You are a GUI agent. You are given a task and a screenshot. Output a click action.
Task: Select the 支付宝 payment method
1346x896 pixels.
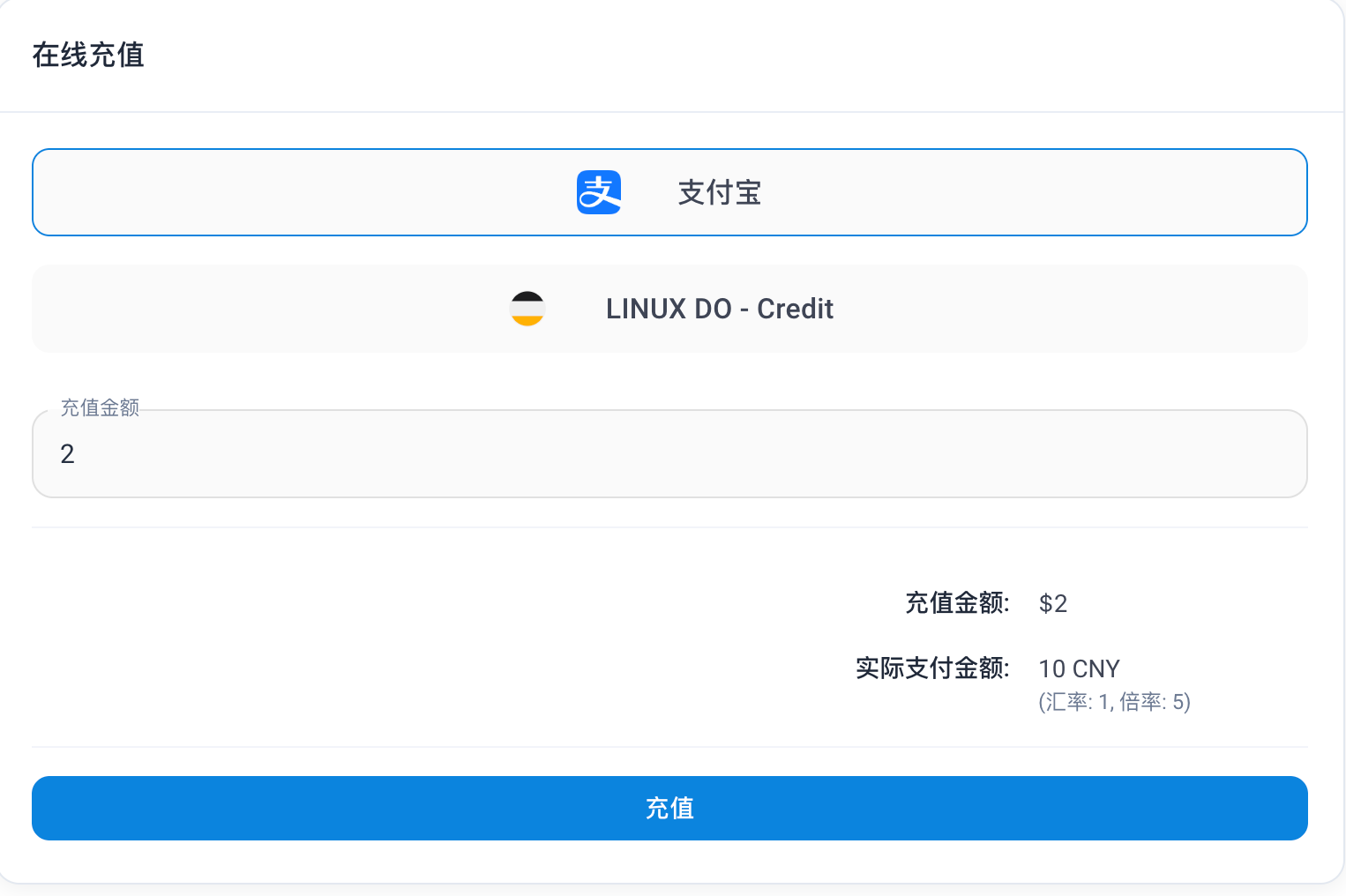669,192
